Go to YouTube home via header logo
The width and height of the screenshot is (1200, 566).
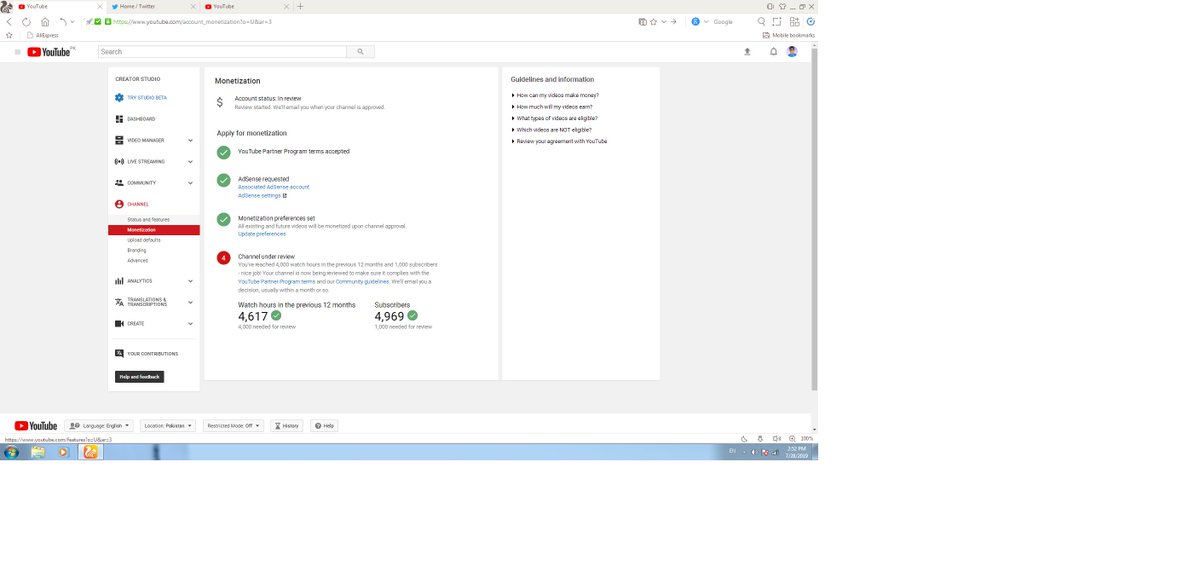[49, 52]
